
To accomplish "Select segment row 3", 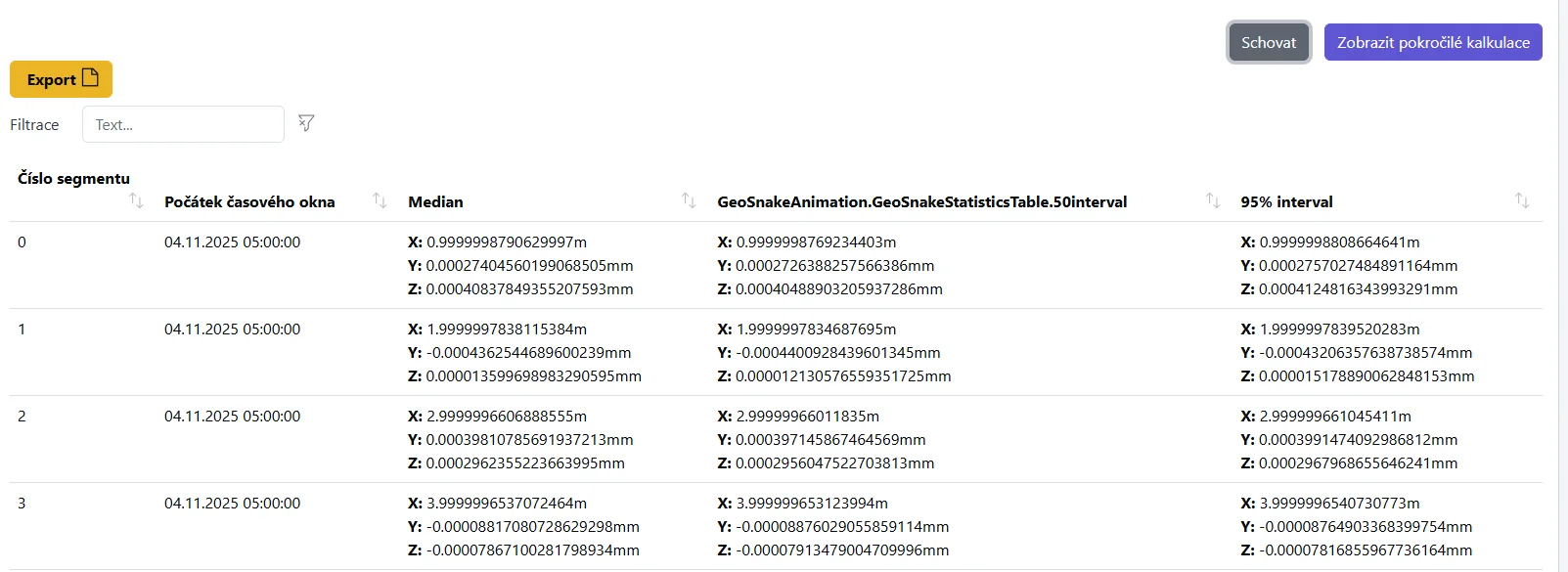I will tap(22, 504).
